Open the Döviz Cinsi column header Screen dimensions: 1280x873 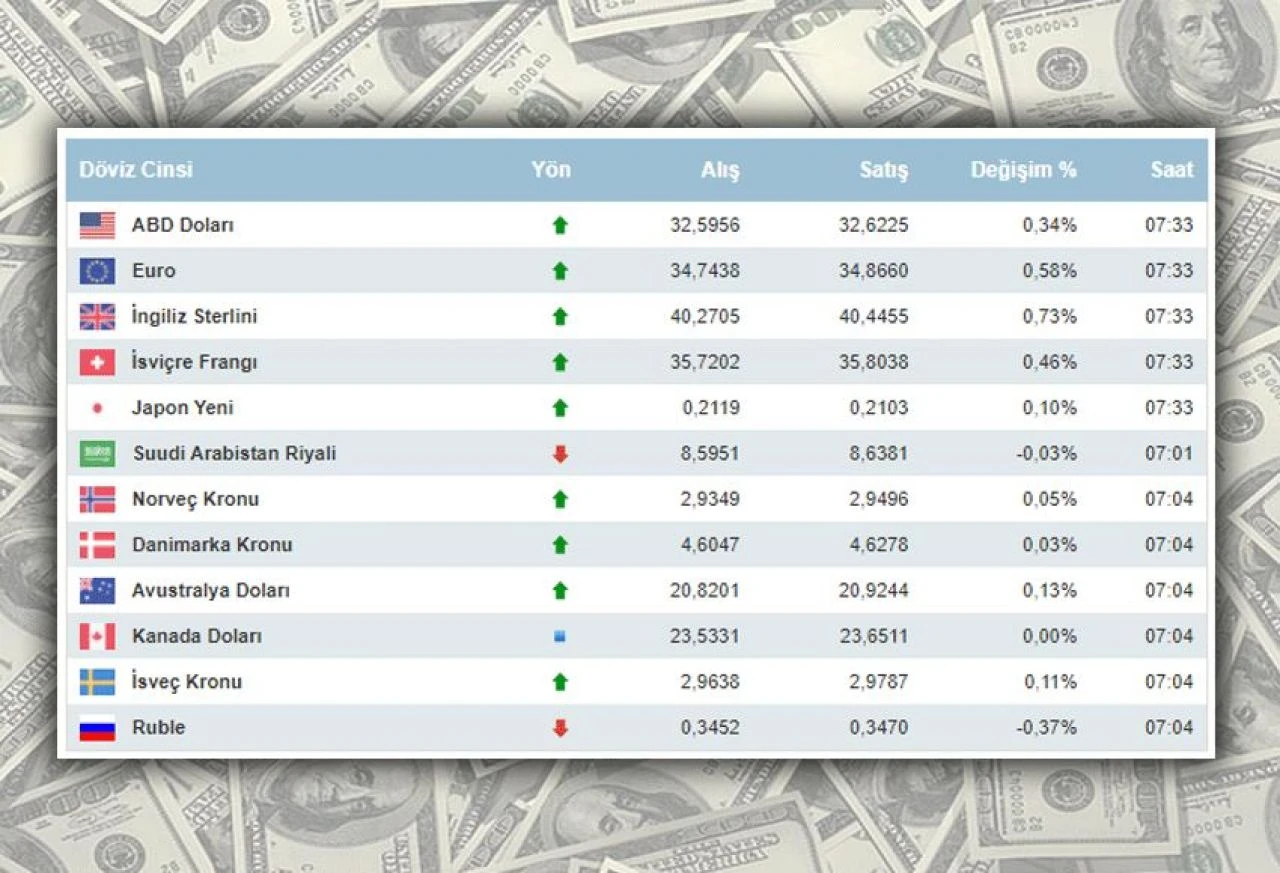pos(137,170)
